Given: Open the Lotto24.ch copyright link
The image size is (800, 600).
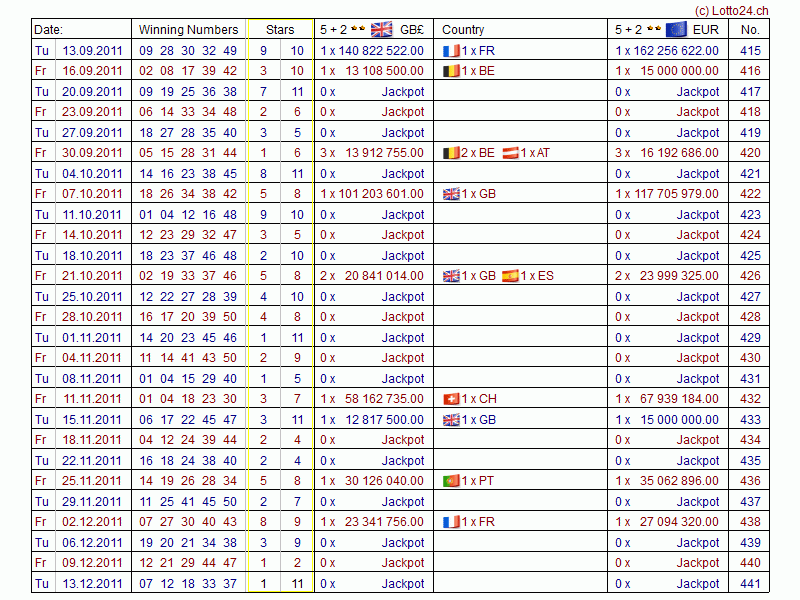Looking at the screenshot, I should tap(731, 9).
